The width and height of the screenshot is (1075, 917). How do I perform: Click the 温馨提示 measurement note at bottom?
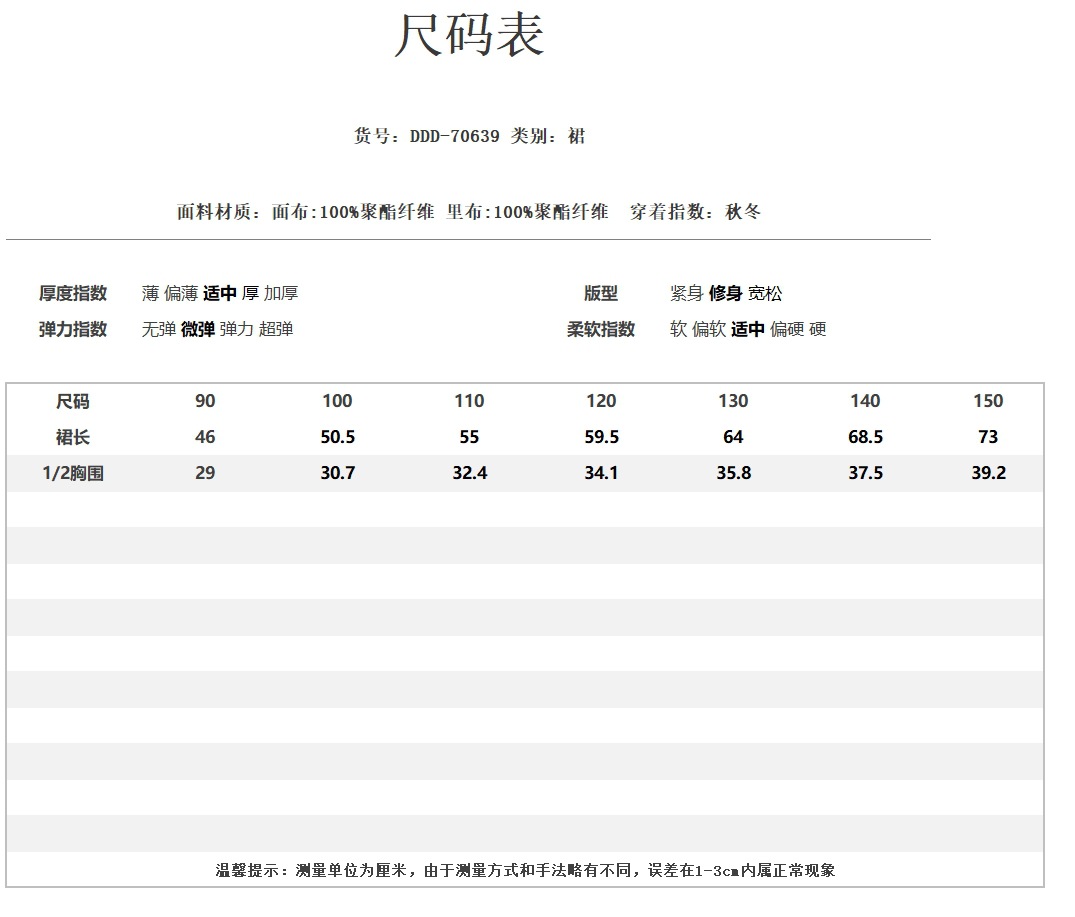(x=525, y=870)
